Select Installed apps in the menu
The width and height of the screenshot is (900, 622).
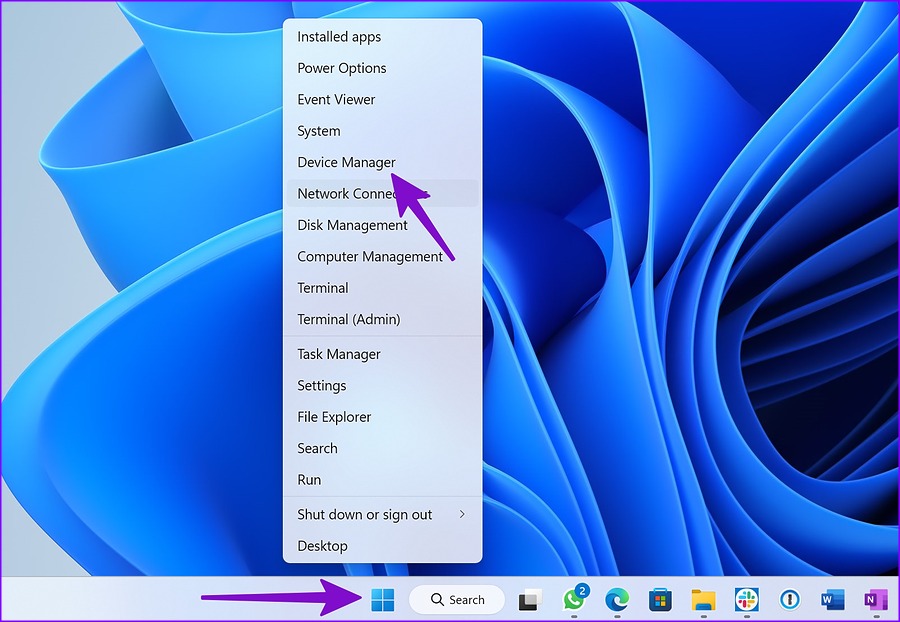[382, 37]
